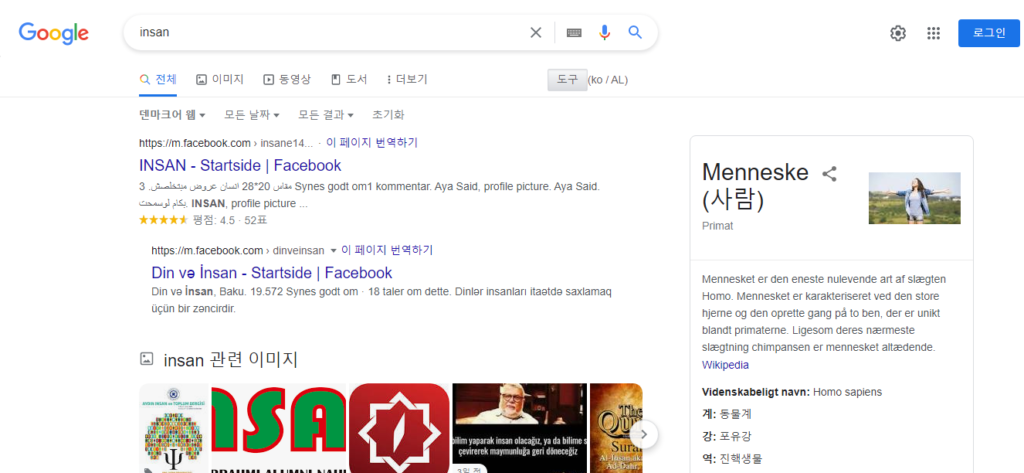Click the (ko / AL) label
Viewport: 1024px width, 473px height.
608,80
